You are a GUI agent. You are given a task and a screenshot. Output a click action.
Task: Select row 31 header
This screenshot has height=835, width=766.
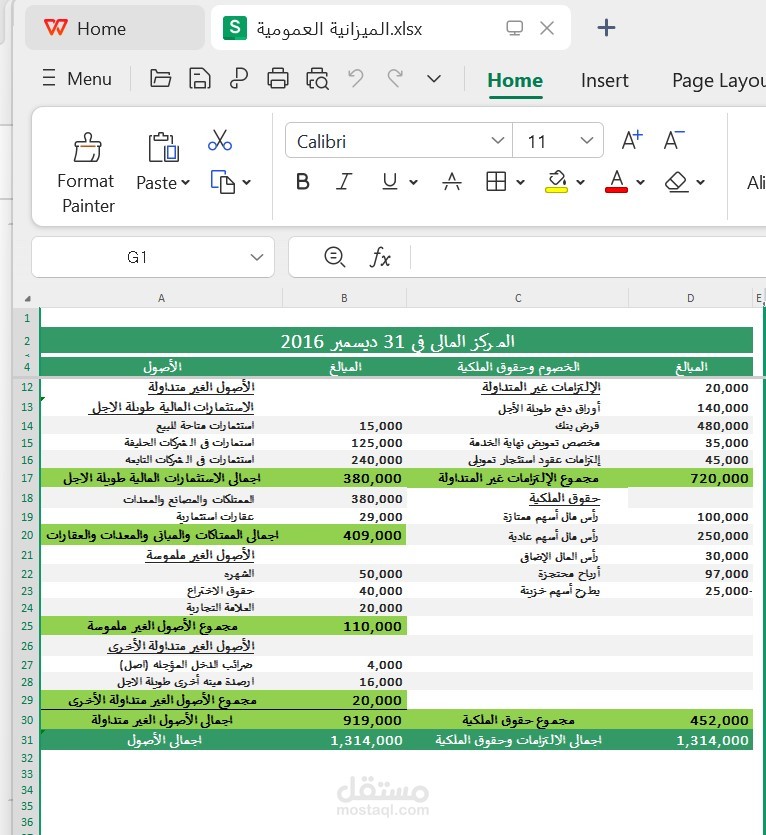pyautogui.click(x=27, y=740)
